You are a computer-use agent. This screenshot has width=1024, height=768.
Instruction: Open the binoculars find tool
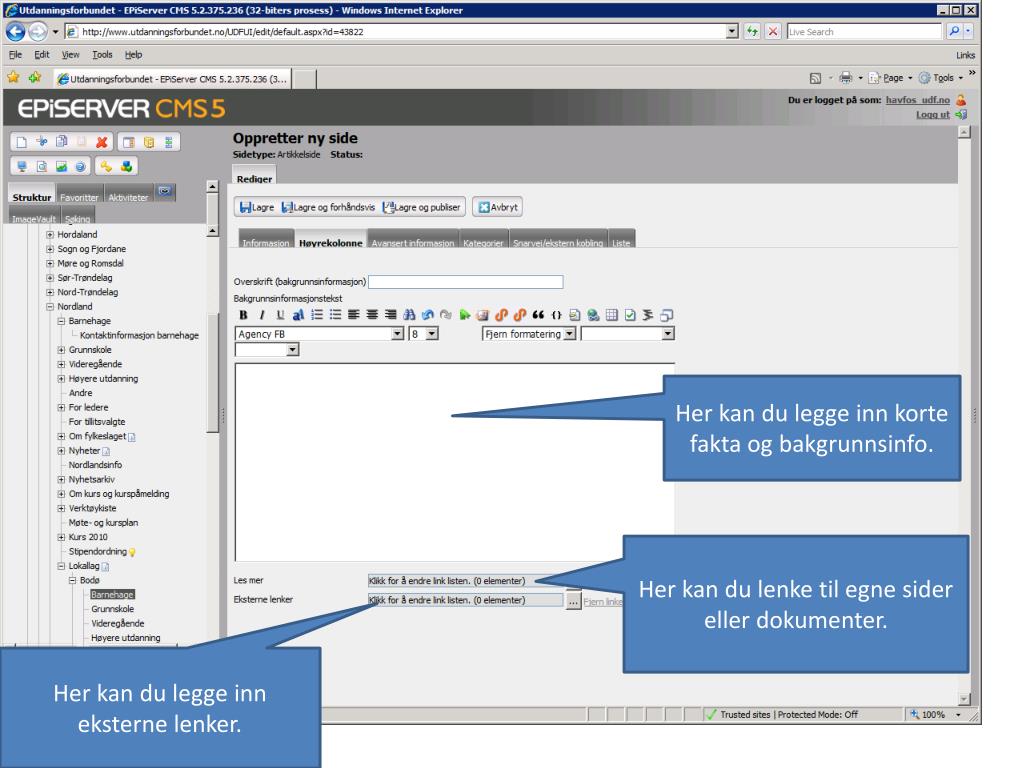coord(409,315)
